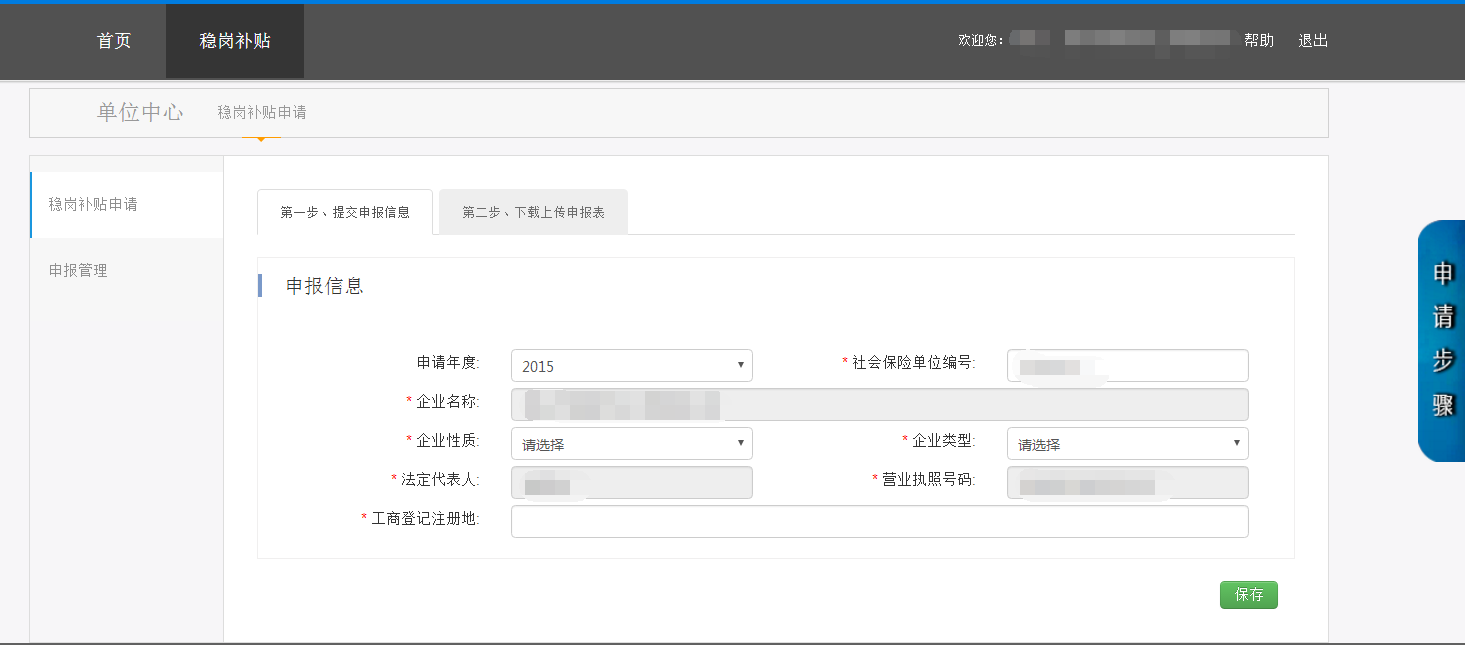Select 稳岗补贴申请 in the left sidebar
Viewport: 1465px width, 645px height.
94,204
